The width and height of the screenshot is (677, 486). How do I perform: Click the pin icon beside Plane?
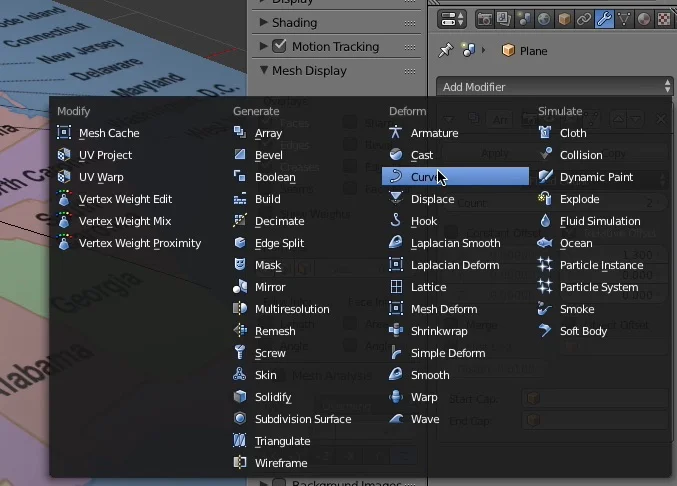click(446, 50)
